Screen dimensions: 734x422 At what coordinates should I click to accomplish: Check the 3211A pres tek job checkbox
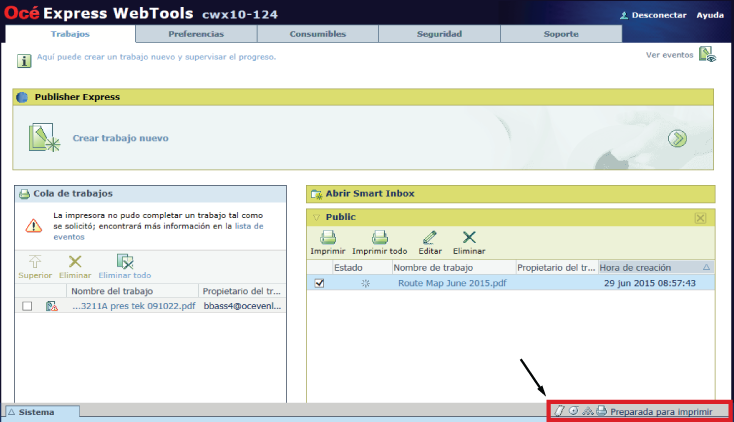pos(27,306)
